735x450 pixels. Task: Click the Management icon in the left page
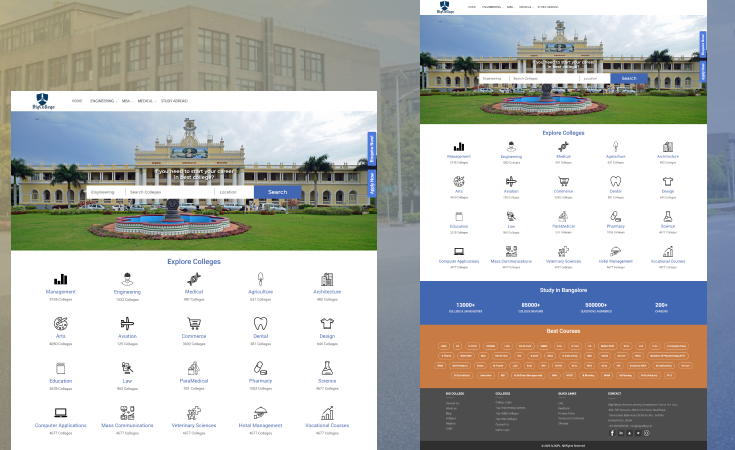(61, 280)
